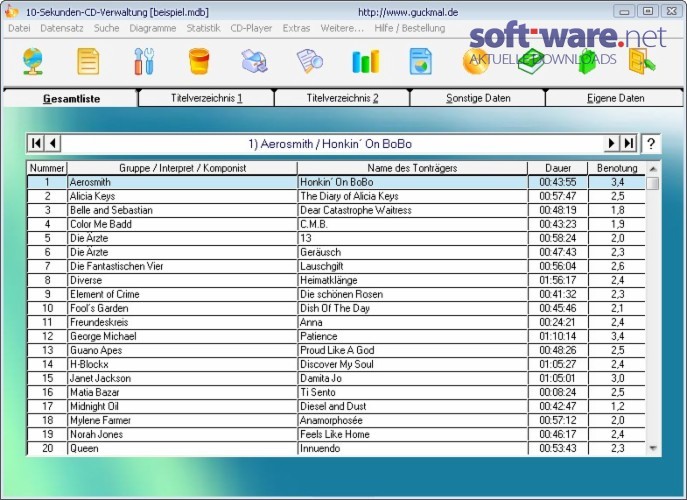Click the 'Ti Sento' album cell
The width and height of the screenshot is (687, 500).
click(412, 392)
